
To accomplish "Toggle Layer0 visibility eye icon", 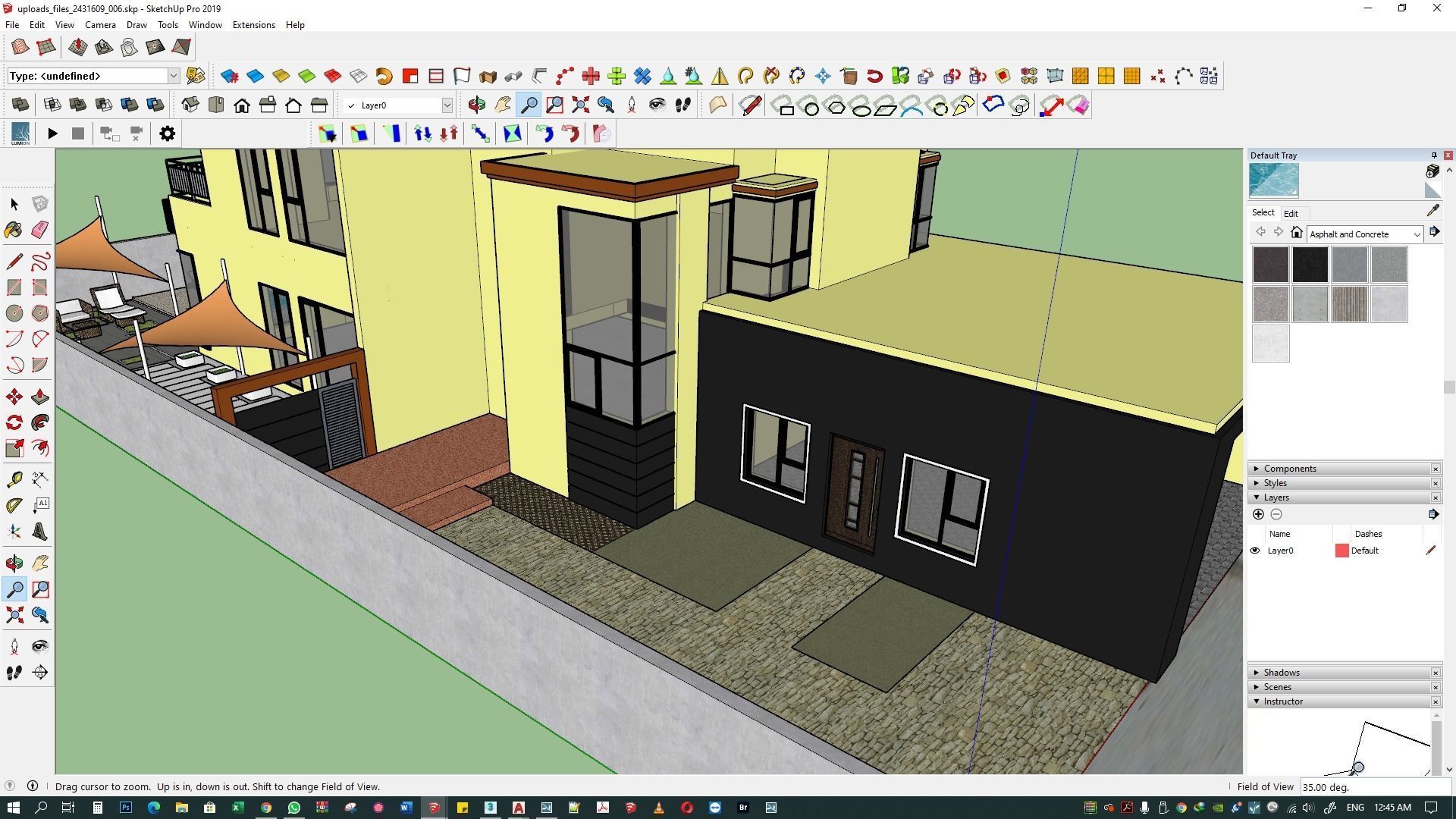I will [1255, 551].
